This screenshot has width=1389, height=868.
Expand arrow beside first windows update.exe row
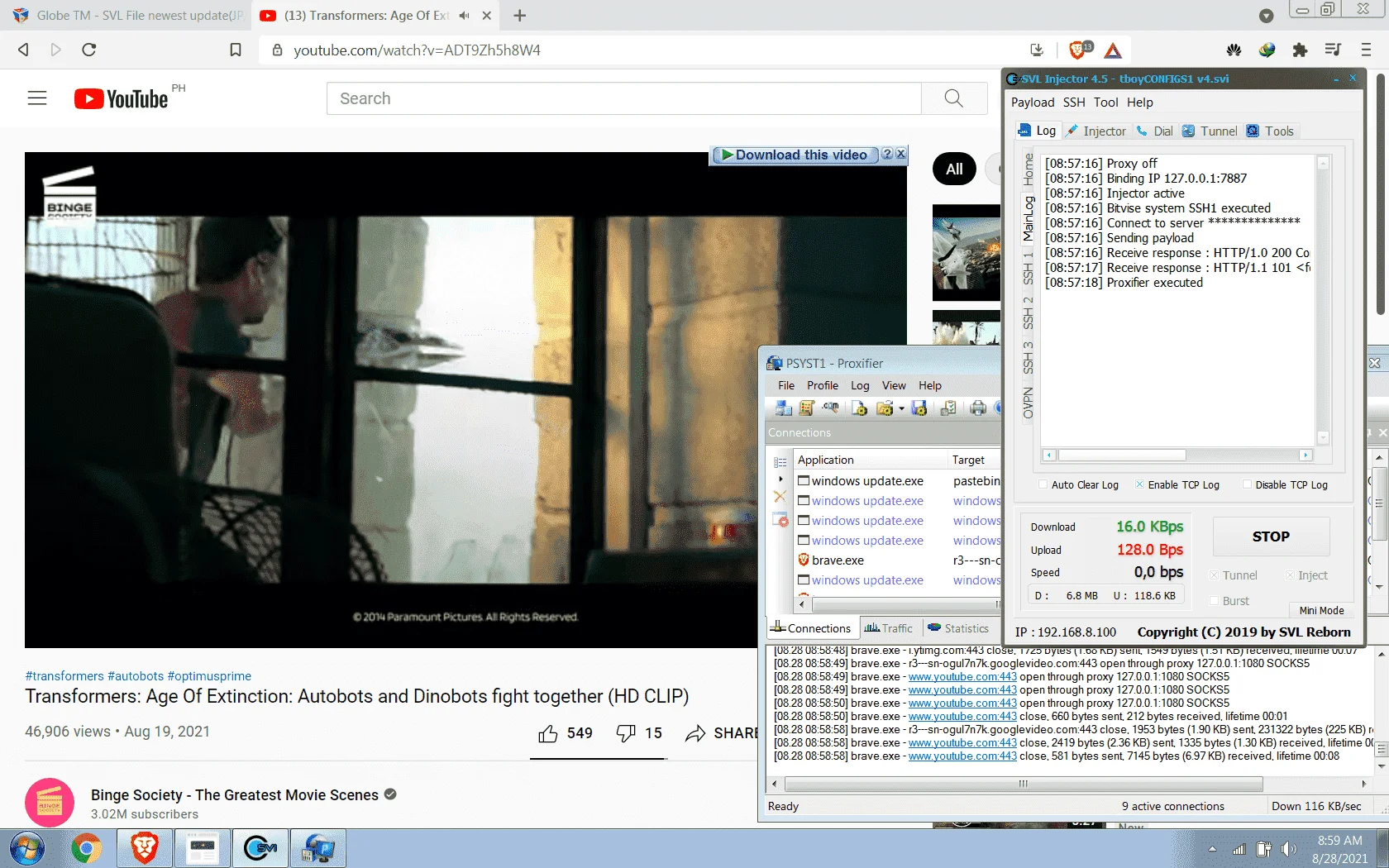click(x=780, y=479)
